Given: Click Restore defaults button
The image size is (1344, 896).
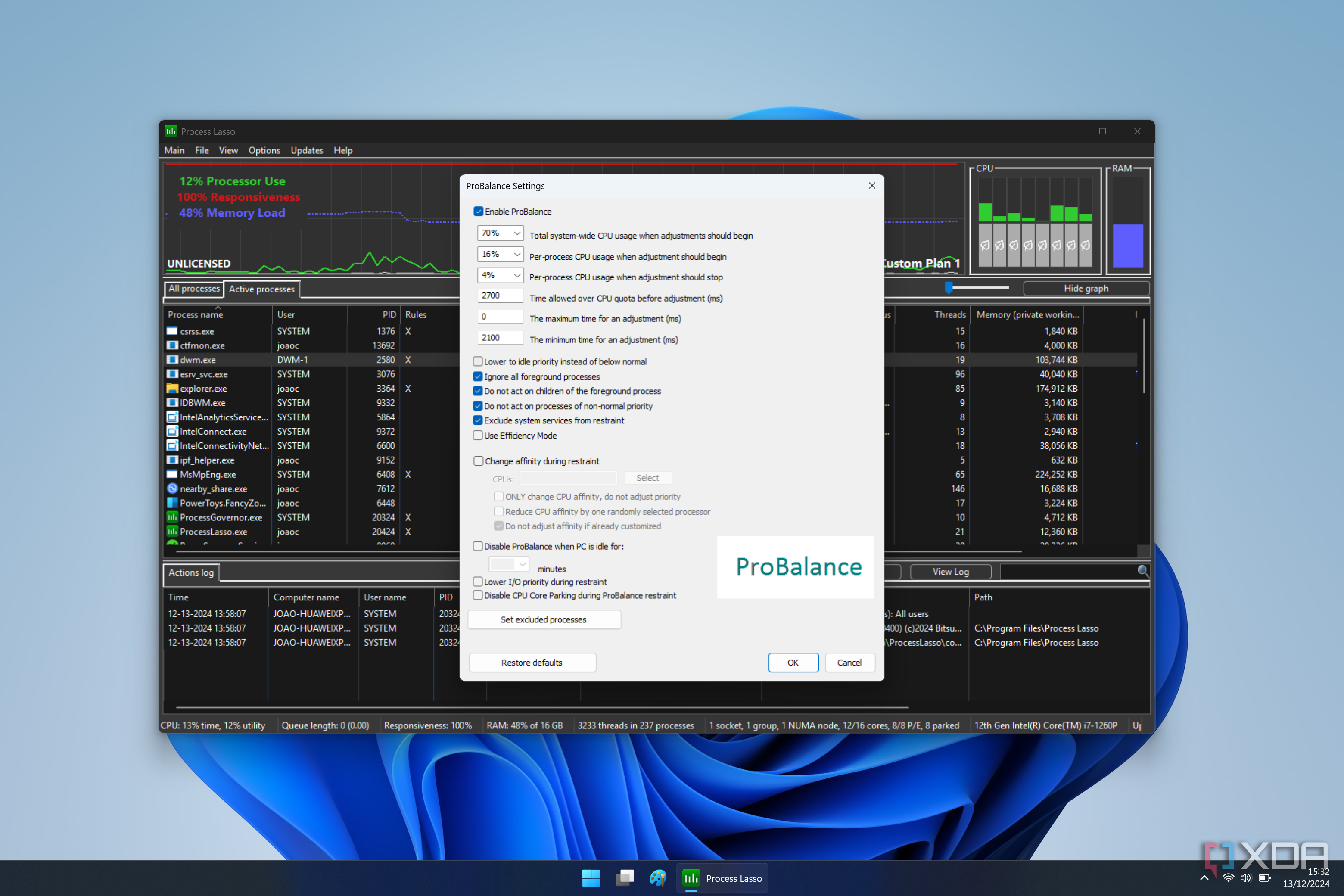Looking at the screenshot, I should [x=532, y=662].
